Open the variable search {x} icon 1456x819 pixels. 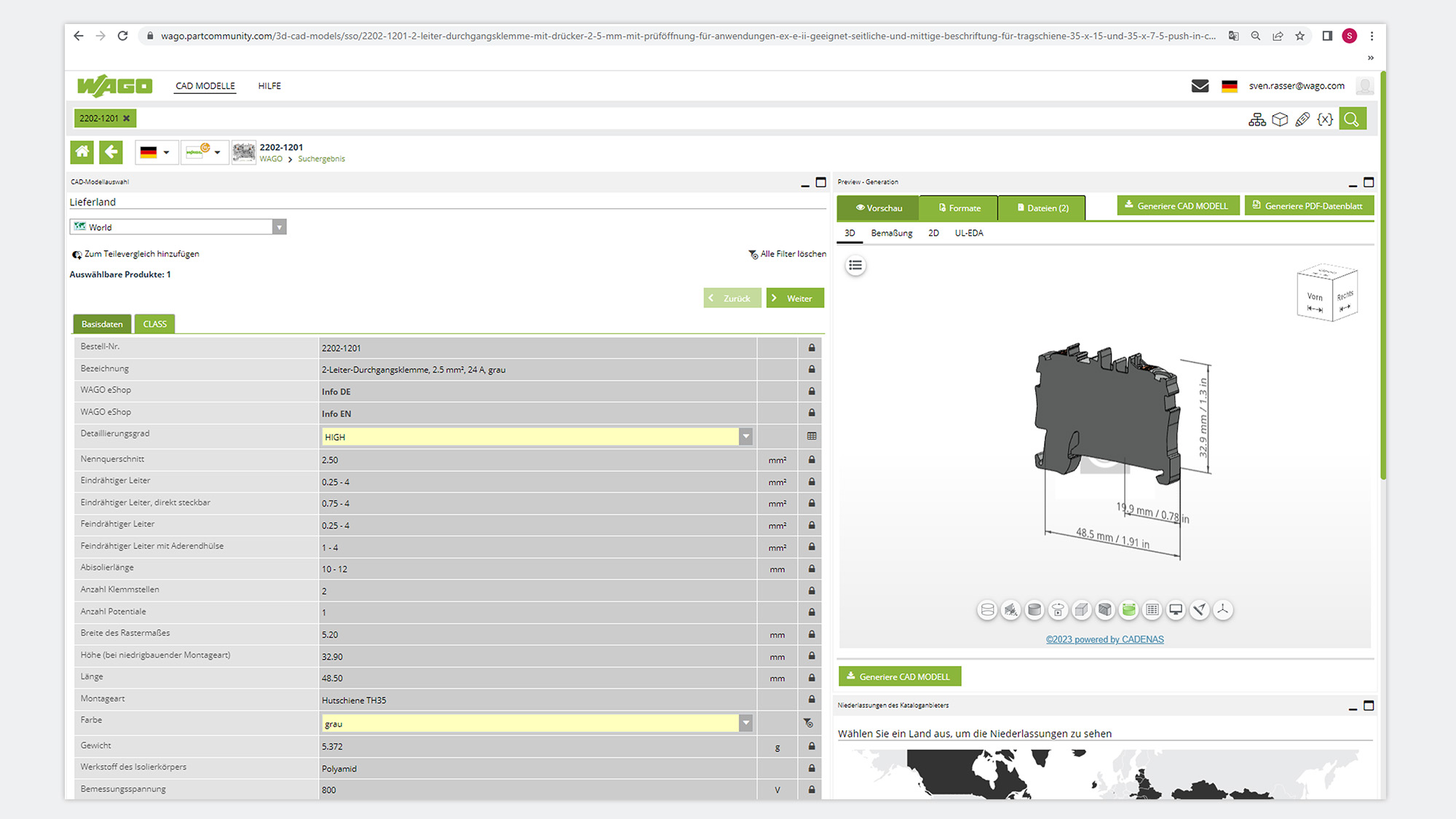click(1325, 119)
